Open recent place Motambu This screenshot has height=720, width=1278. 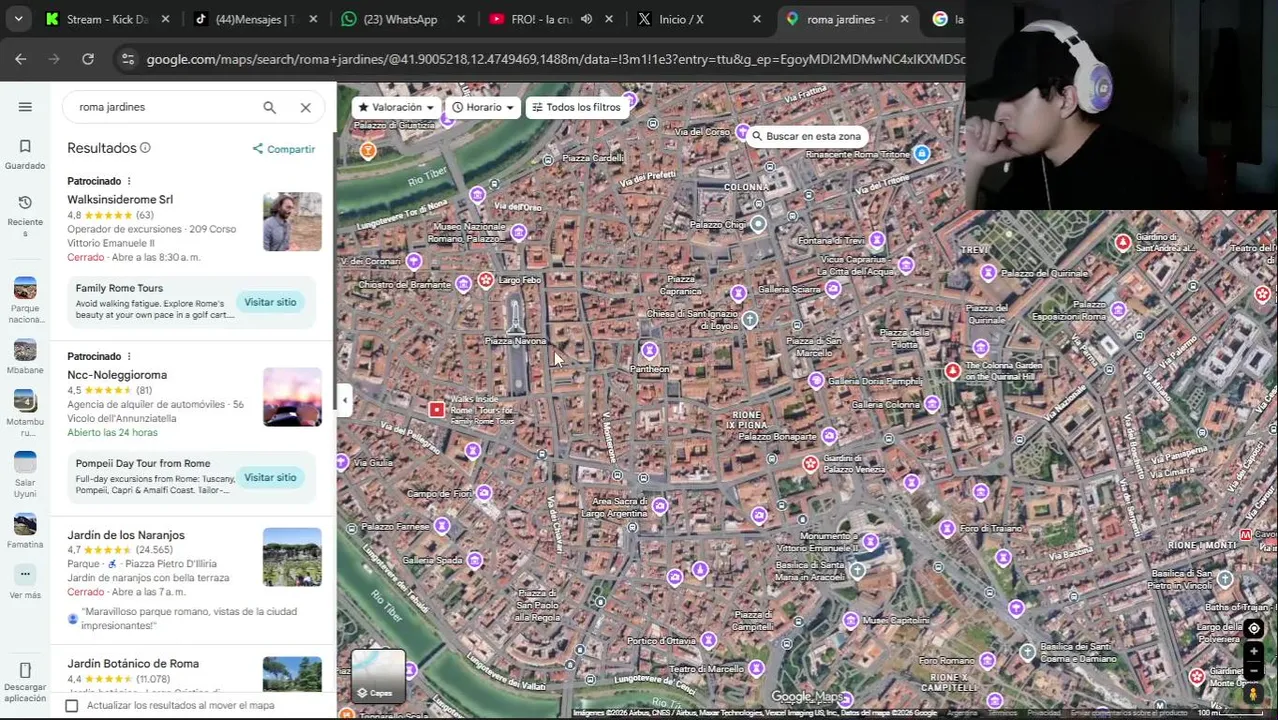click(25, 401)
